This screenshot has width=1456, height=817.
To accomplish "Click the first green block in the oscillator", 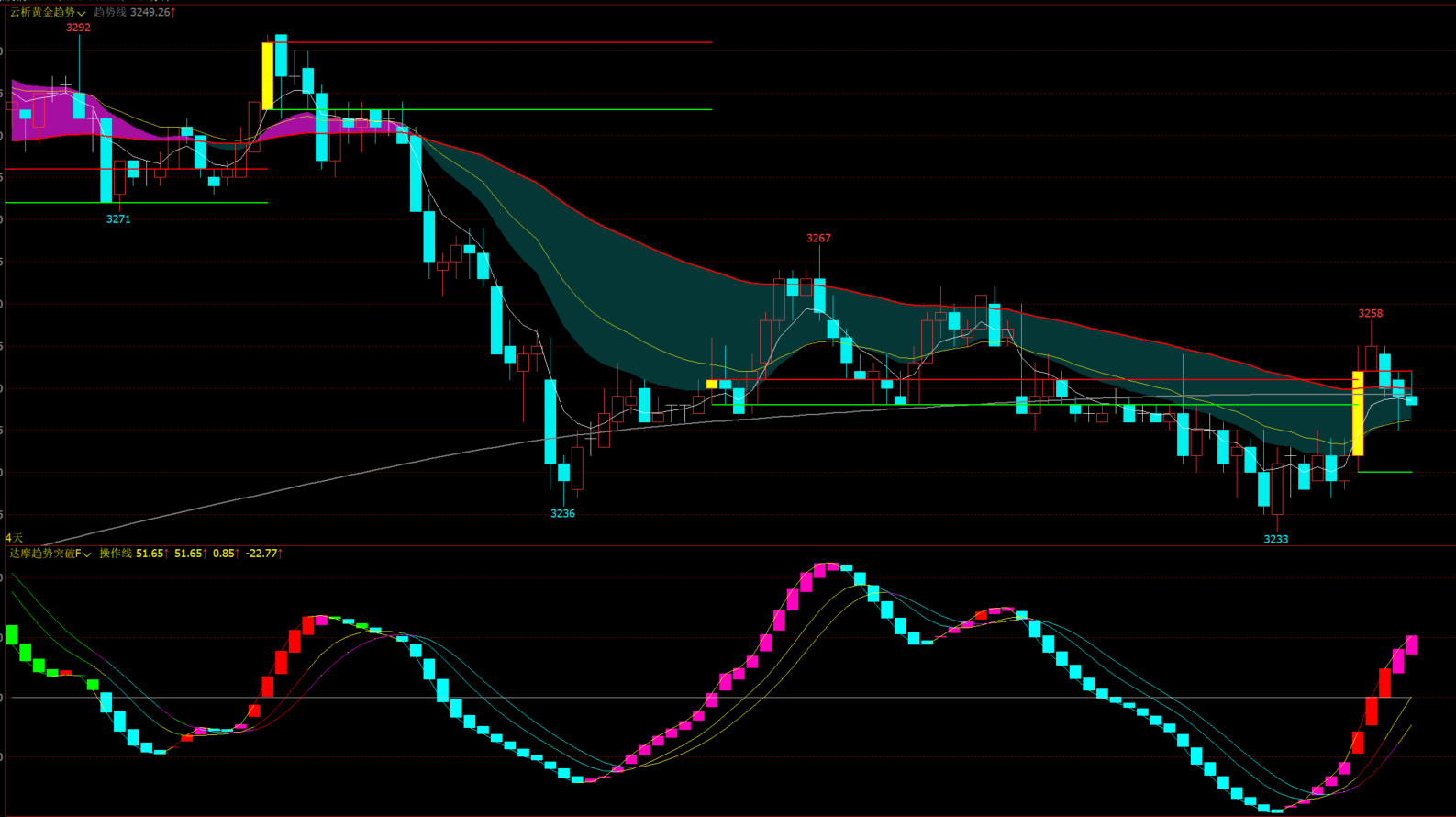I will [x=12, y=635].
